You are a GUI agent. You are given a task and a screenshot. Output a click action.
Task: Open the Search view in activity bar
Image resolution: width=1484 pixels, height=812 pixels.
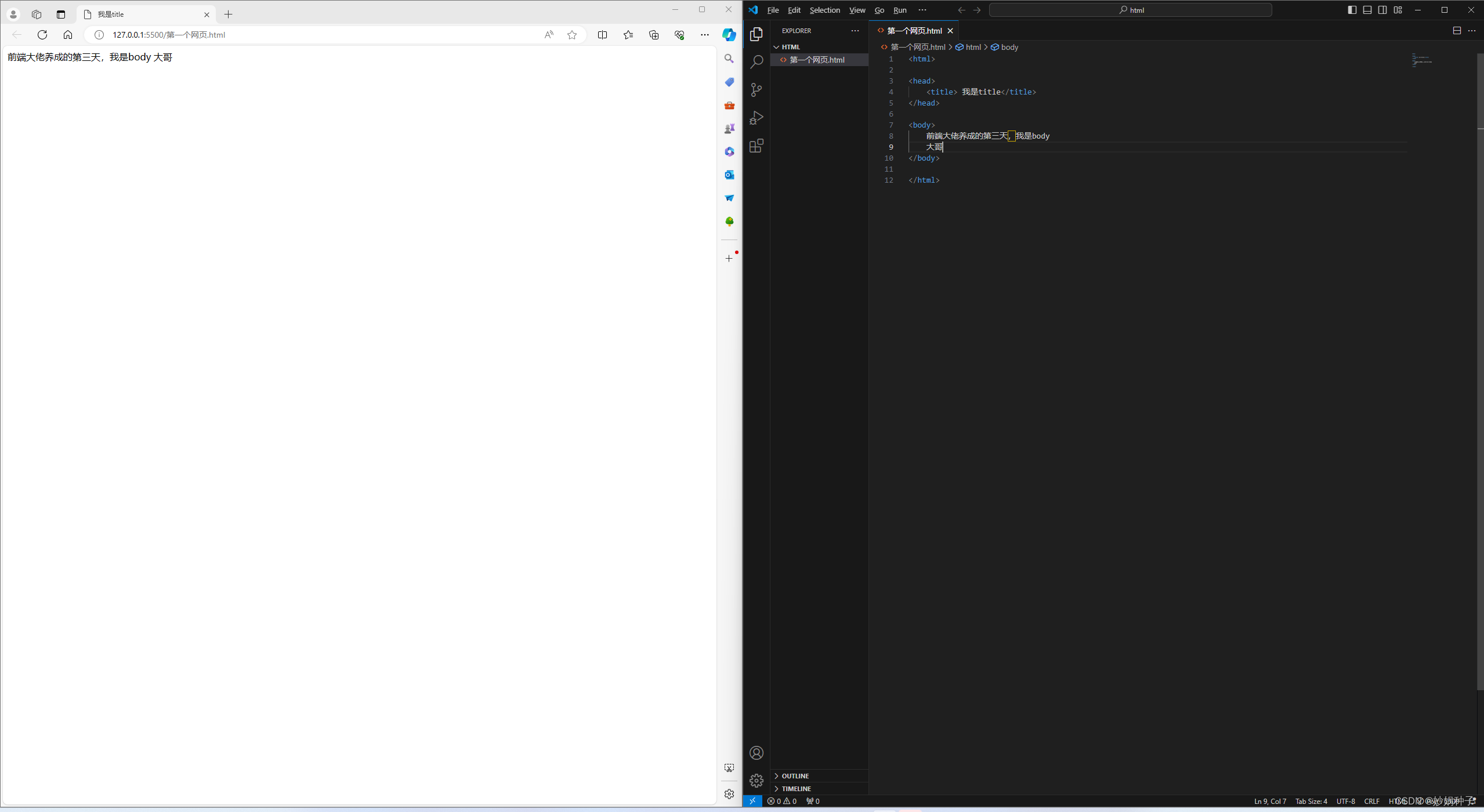click(757, 62)
